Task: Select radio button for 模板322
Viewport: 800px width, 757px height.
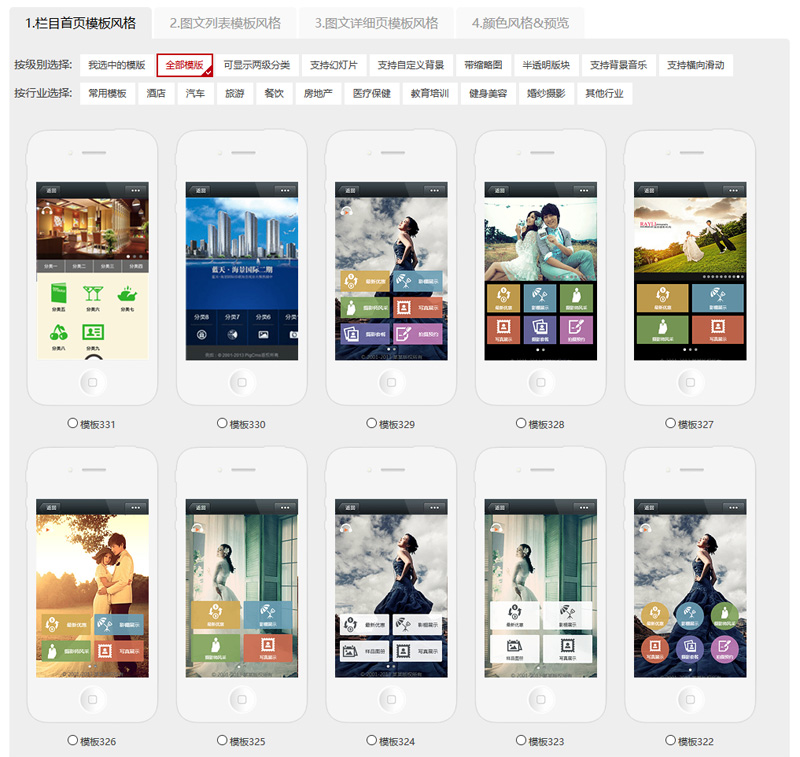Action: click(671, 741)
